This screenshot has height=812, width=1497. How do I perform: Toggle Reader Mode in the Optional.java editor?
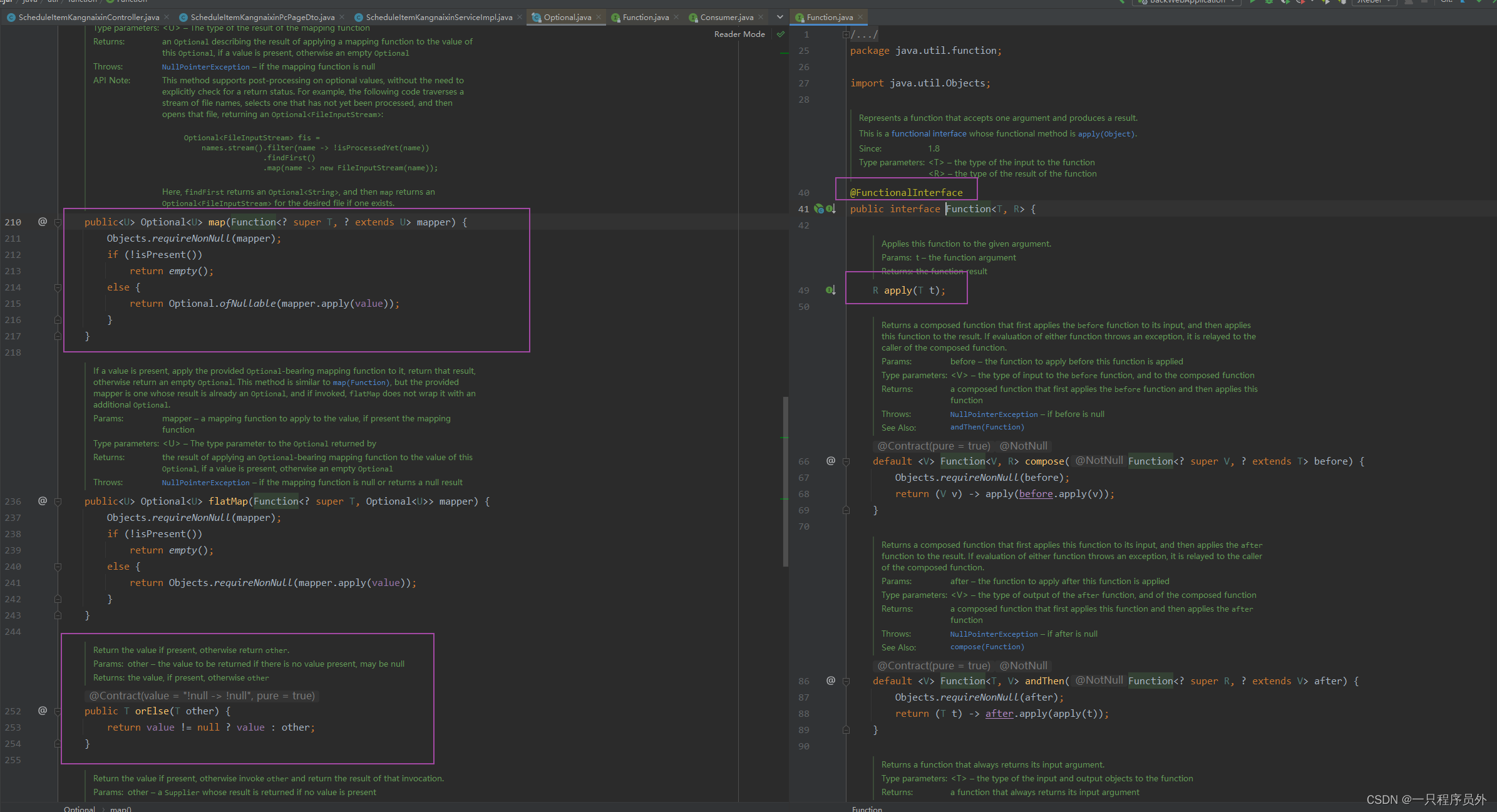[739, 34]
